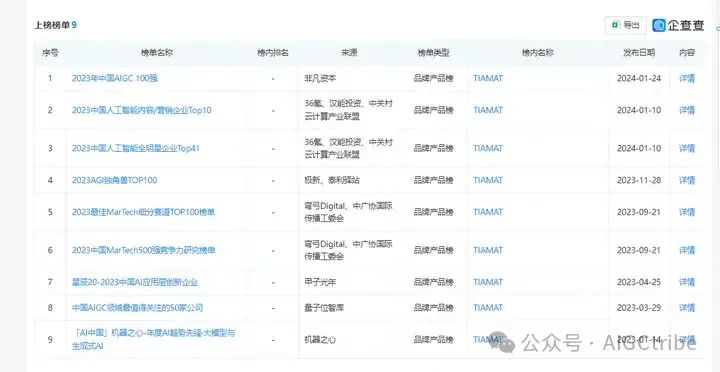Open 详情 for the 星辰20 row
The width and height of the screenshot is (720, 372).
(687, 282)
